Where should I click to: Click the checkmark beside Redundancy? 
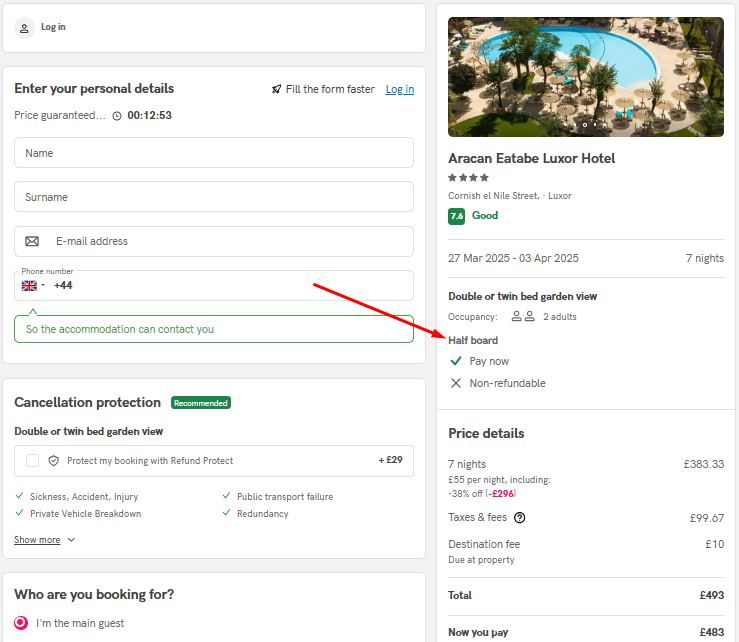tap(226, 513)
